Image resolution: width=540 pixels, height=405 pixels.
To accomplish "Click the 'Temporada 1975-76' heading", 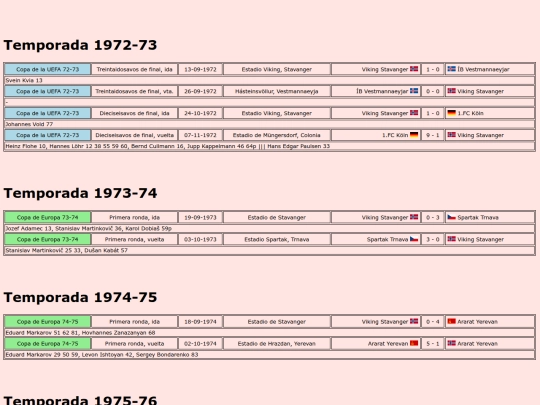I will (x=80, y=400).
